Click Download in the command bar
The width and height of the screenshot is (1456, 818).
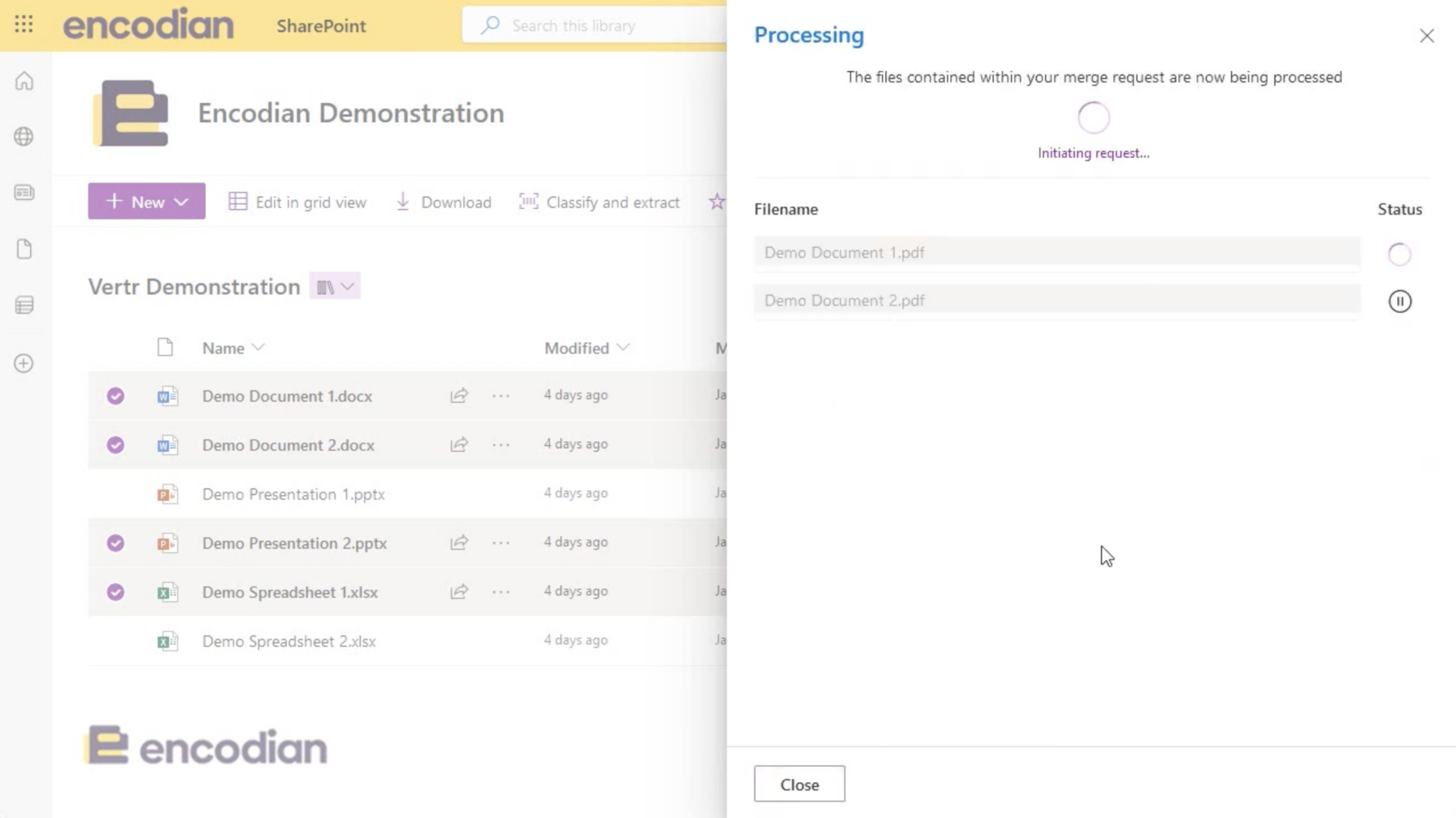click(x=443, y=202)
